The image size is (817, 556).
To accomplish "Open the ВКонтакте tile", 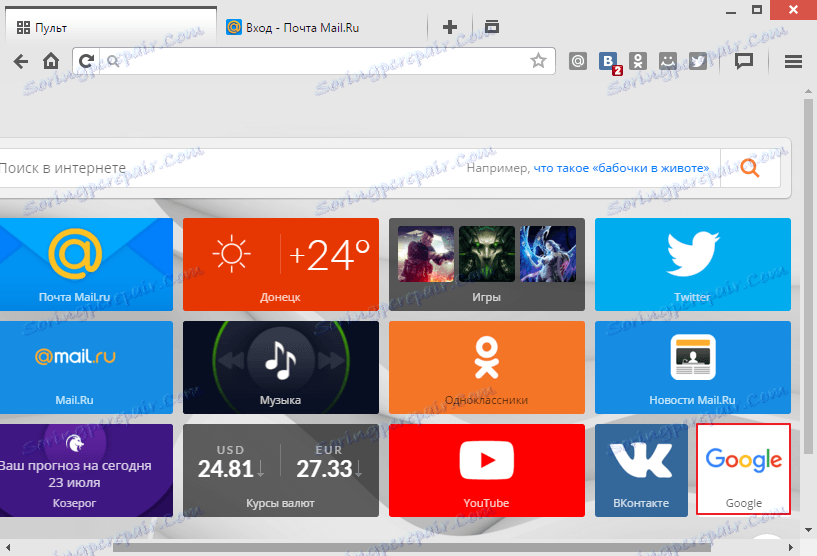I will (x=641, y=470).
